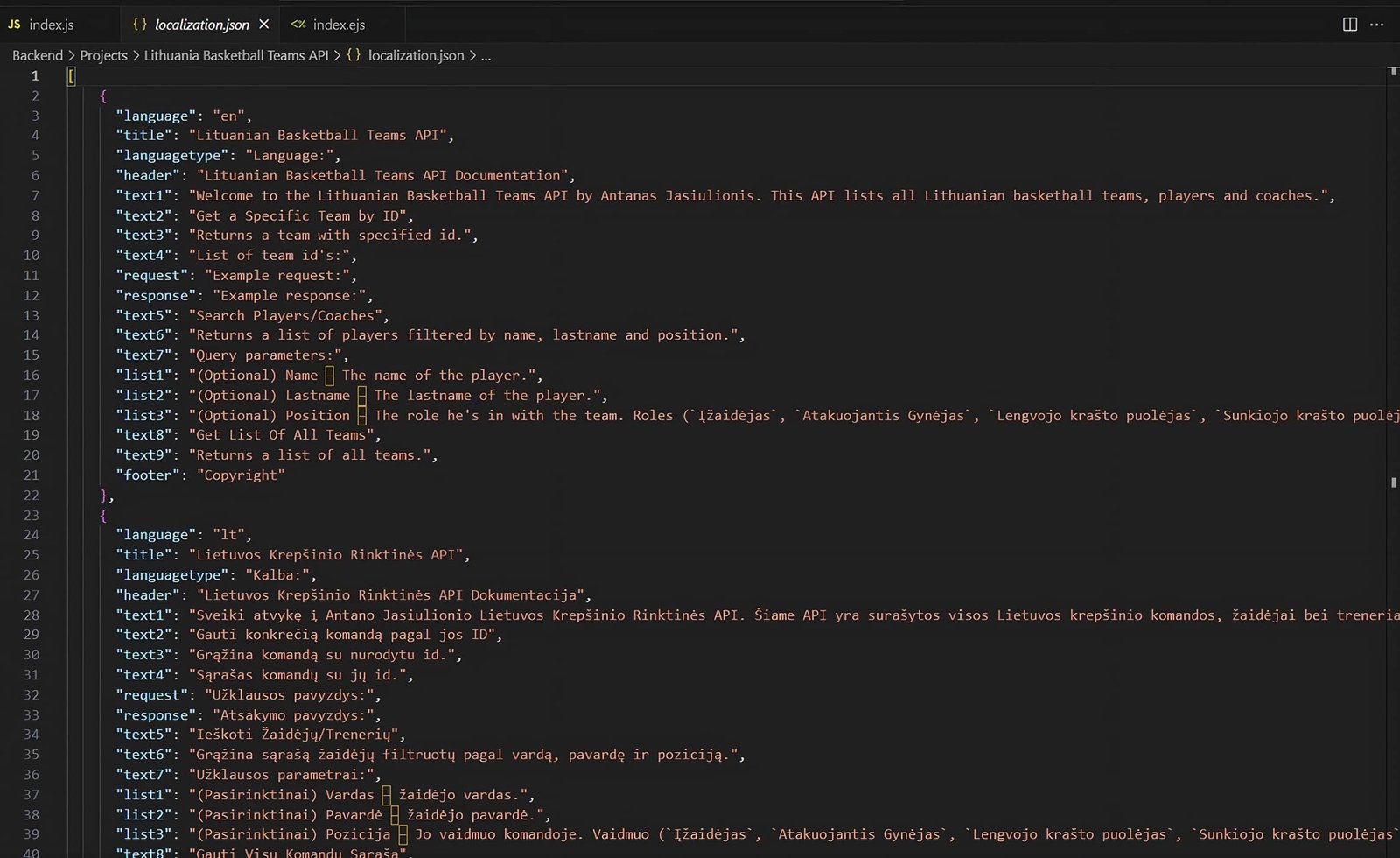Click "Gauti konkrečią komandą pagal jos ID"

[x=342, y=634]
